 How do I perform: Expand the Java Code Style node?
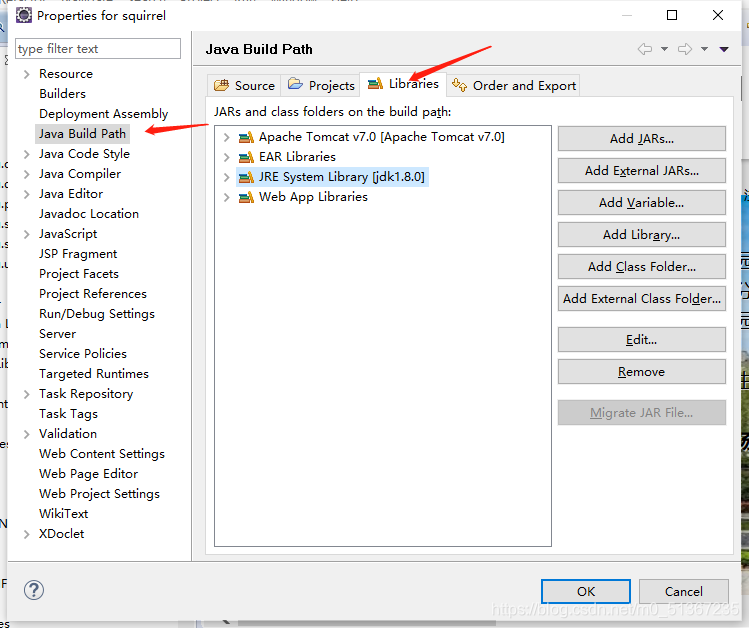pos(27,154)
